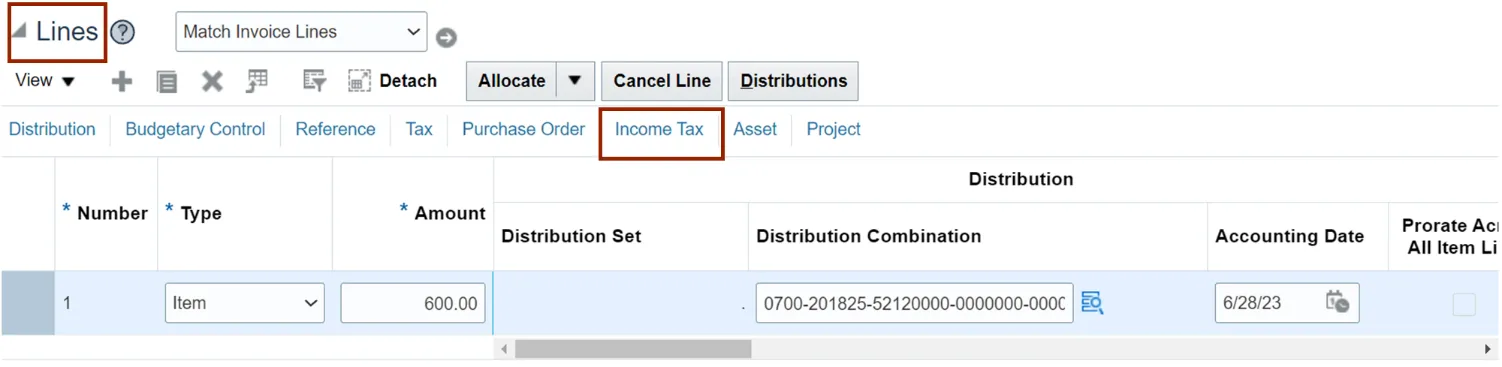
Task: Open the line Type dropdown showing Item
Action: (x=245, y=303)
